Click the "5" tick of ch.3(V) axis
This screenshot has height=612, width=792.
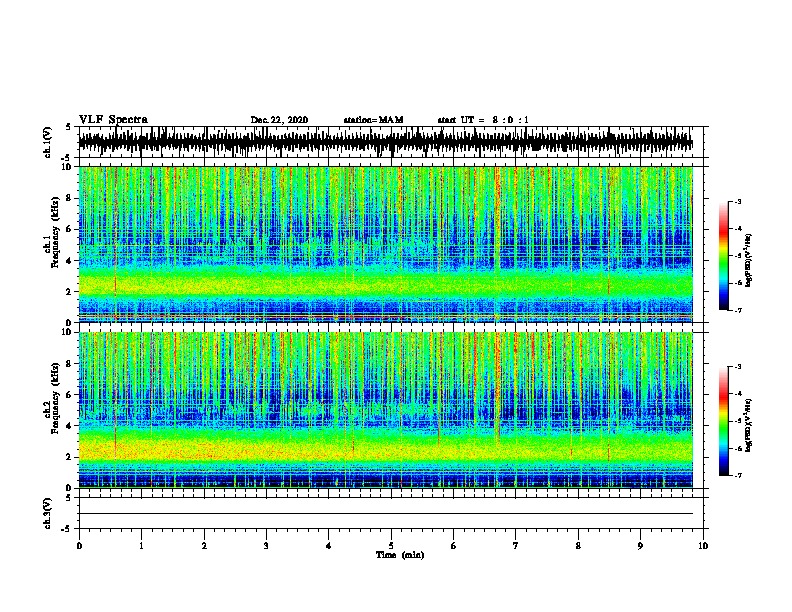pyautogui.click(x=68, y=498)
